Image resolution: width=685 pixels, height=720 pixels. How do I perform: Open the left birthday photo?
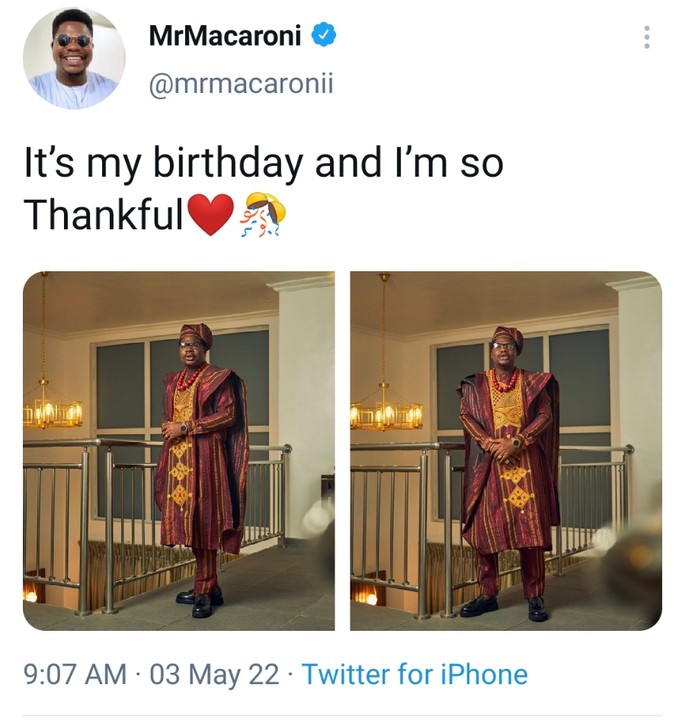179,451
